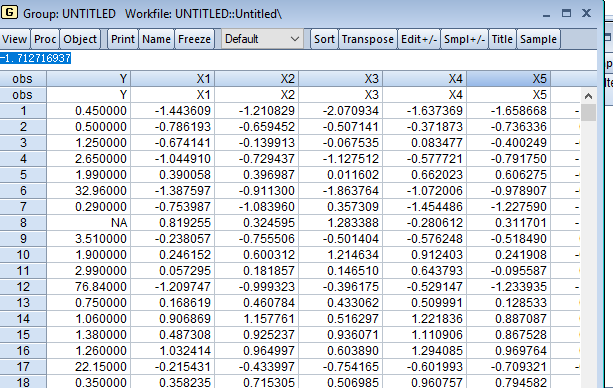613x388 pixels.
Task: Click Y value 22.15000
Action: click(88, 366)
